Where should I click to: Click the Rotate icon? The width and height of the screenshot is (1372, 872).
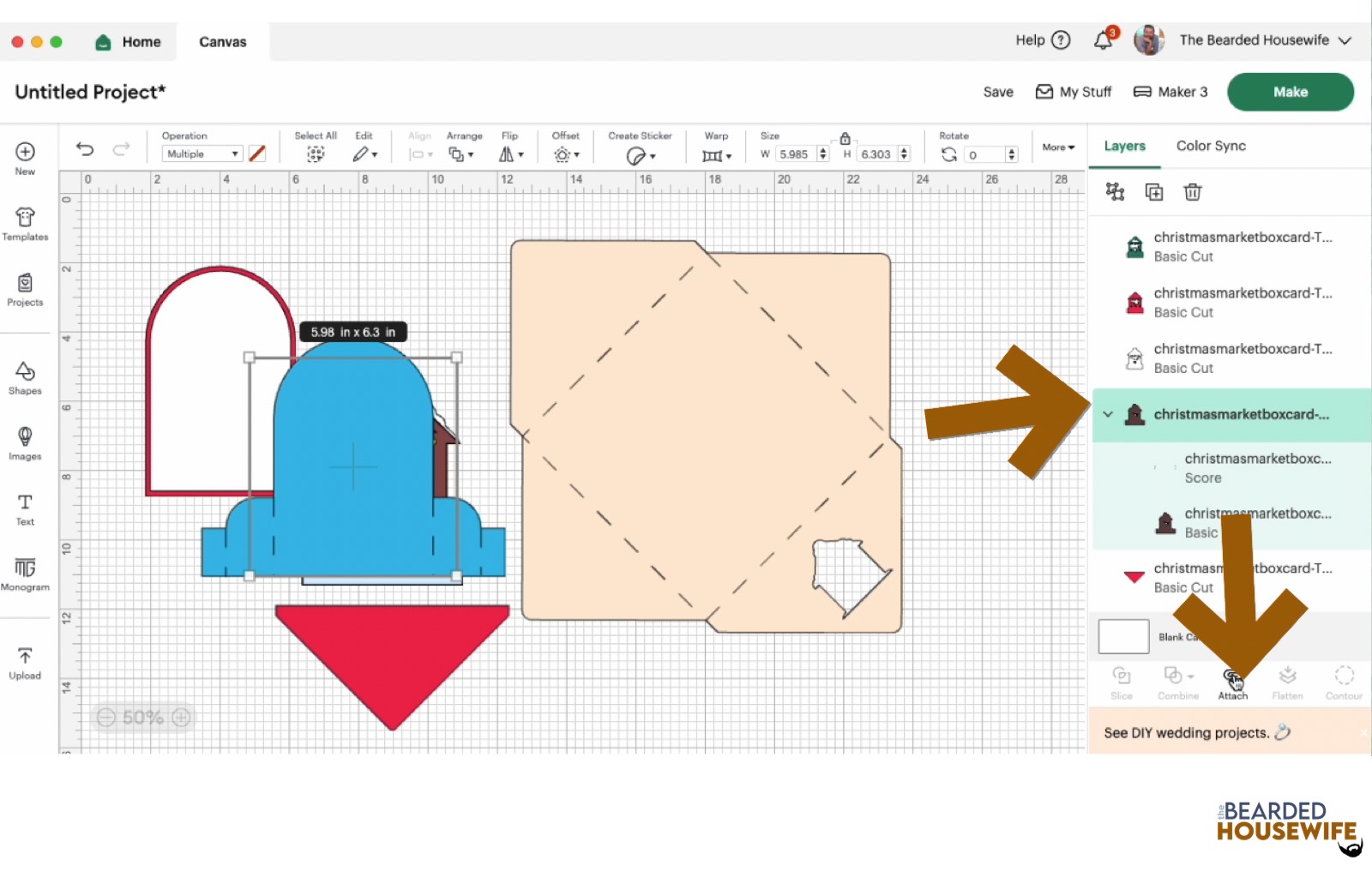point(948,154)
